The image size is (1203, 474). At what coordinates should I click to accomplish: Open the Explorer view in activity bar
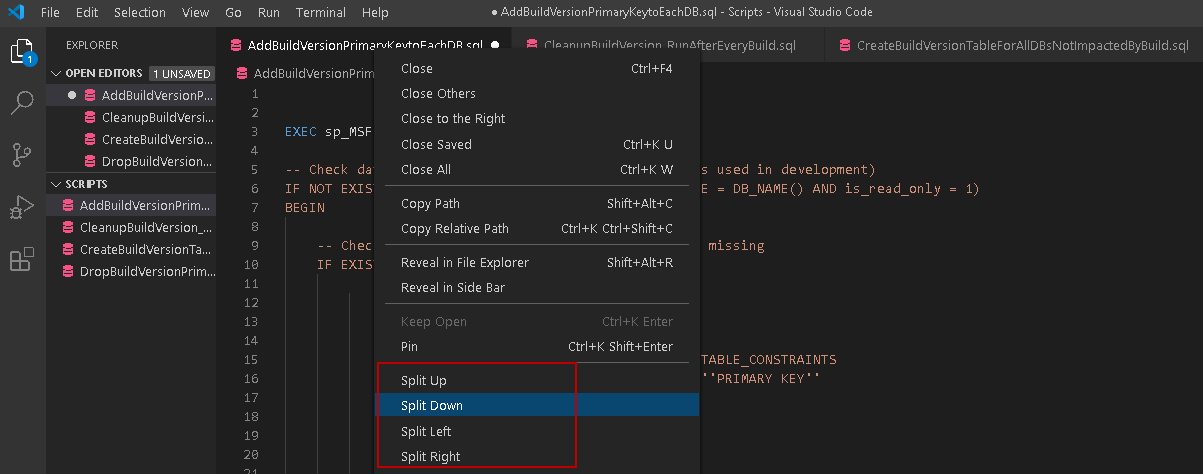22,52
